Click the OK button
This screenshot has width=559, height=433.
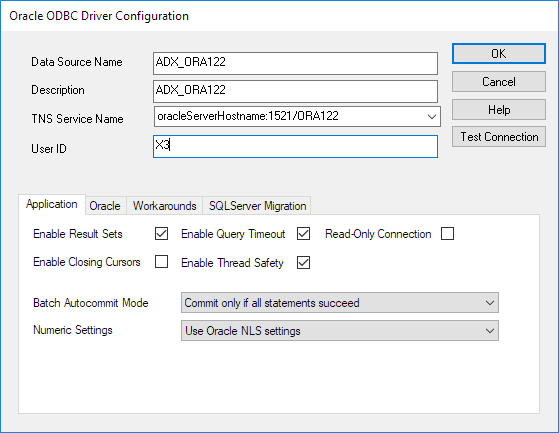498,54
